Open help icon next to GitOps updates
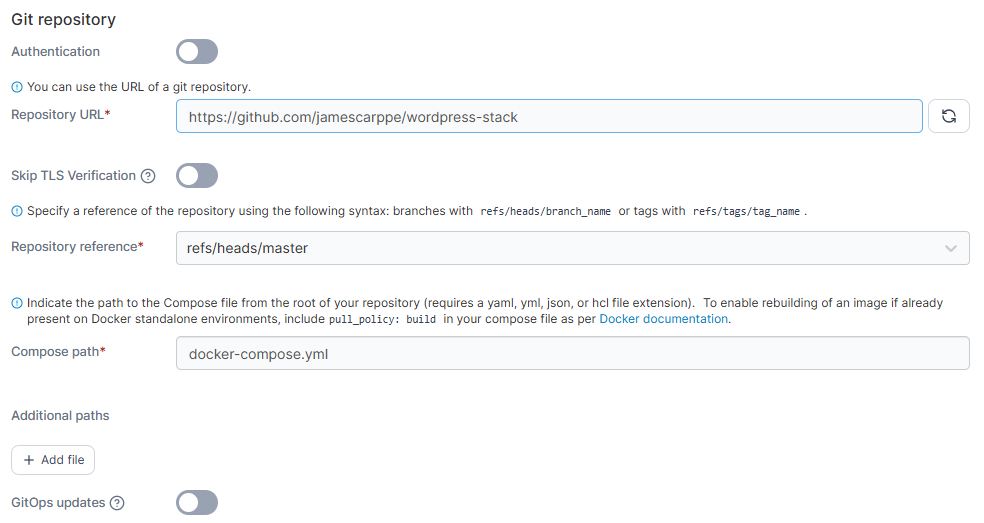The image size is (984, 523). (117, 503)
